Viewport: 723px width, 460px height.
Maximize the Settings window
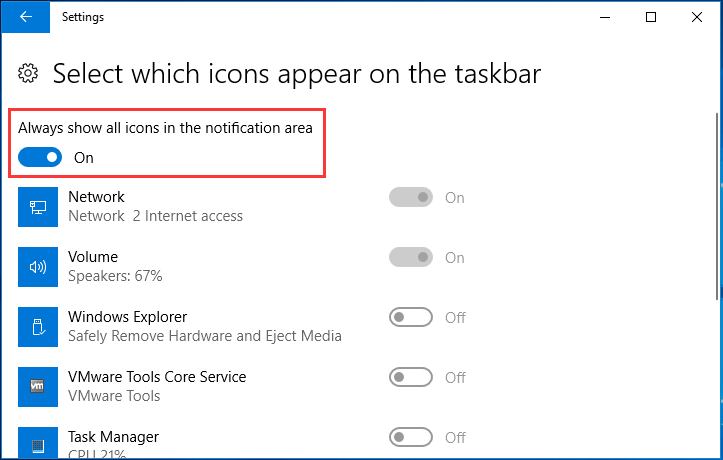pyautogui.click(x=651, y=17)
